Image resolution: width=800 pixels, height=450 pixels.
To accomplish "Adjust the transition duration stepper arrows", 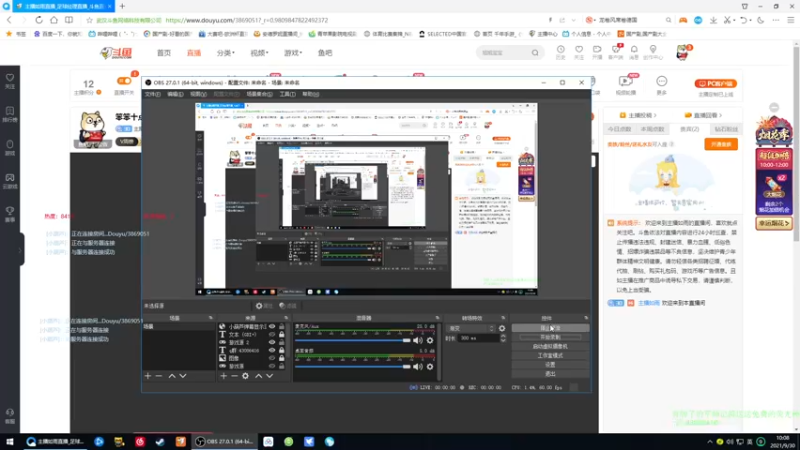I will click(x=503, y=338).
